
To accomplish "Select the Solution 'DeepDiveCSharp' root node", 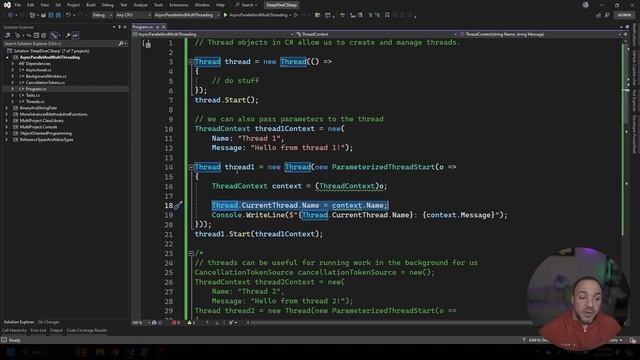I will point(51,51).
